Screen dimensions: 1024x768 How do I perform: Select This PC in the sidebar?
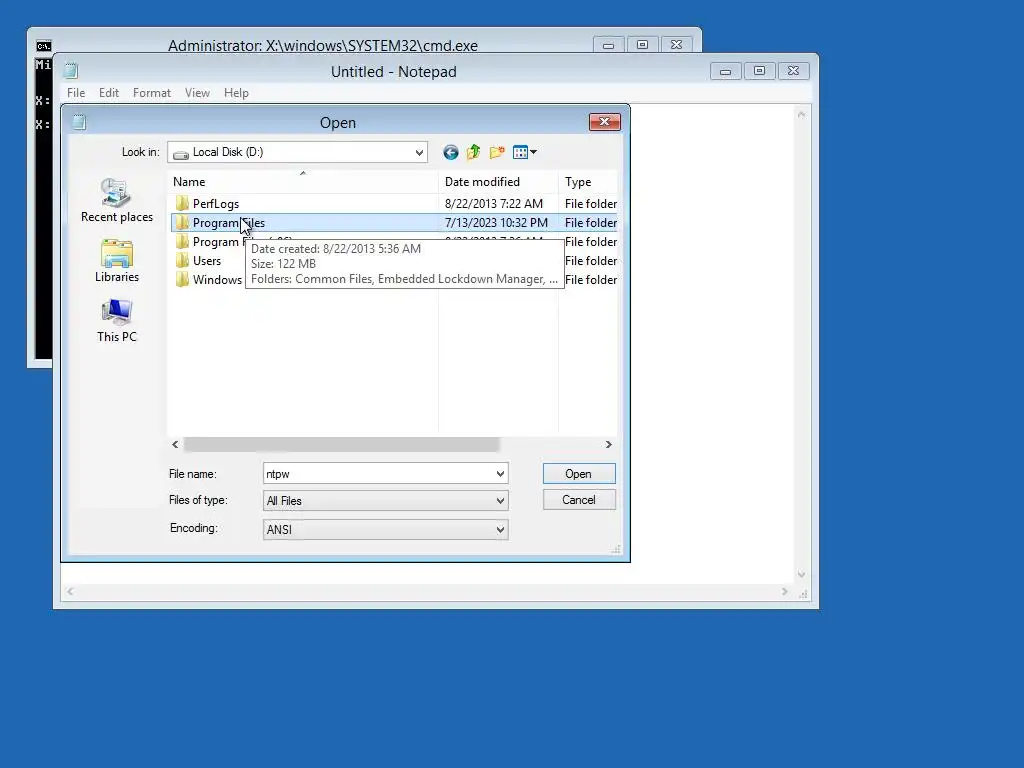pos(117,321)
